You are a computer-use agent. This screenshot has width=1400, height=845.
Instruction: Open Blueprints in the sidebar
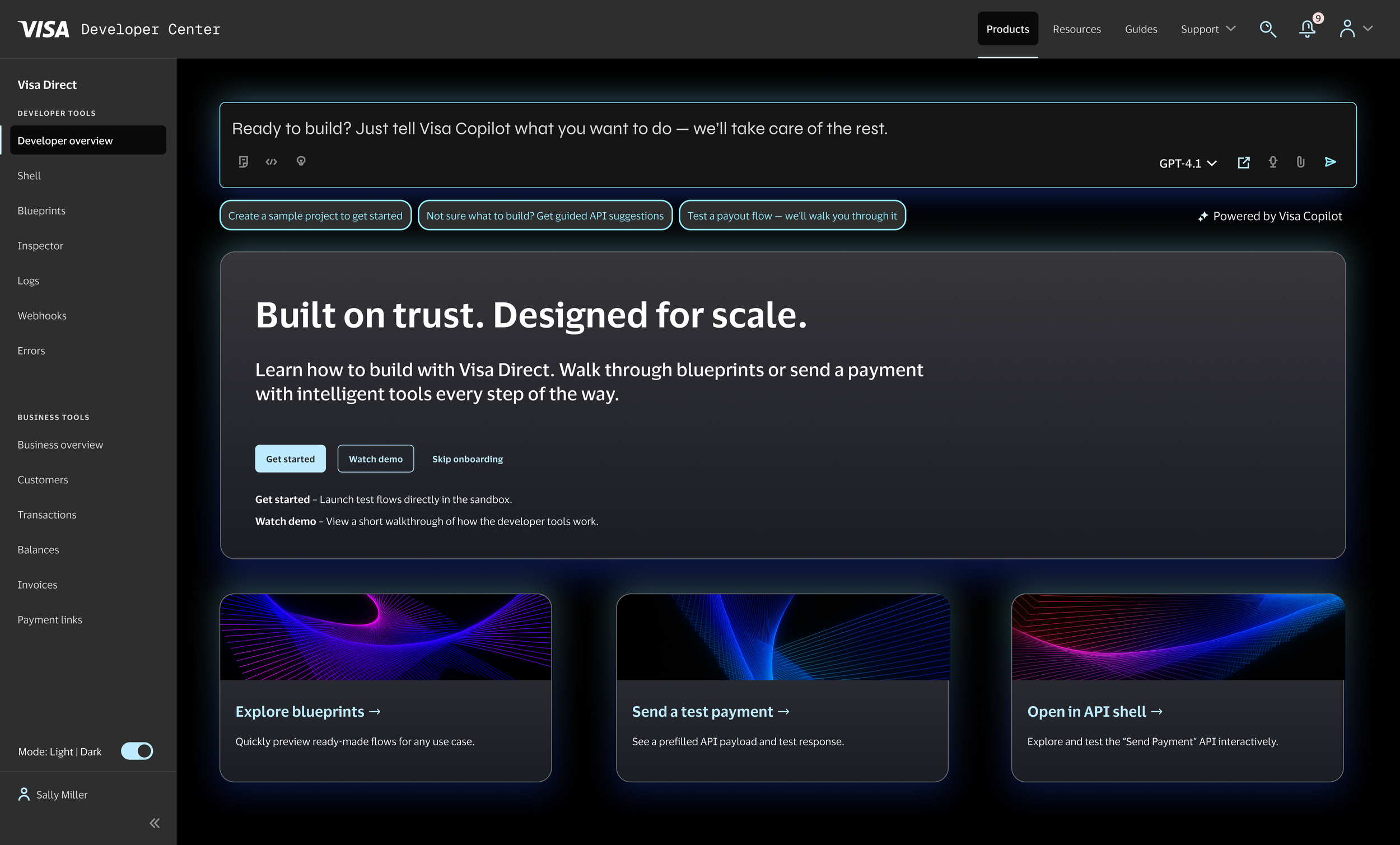[41, 211]
